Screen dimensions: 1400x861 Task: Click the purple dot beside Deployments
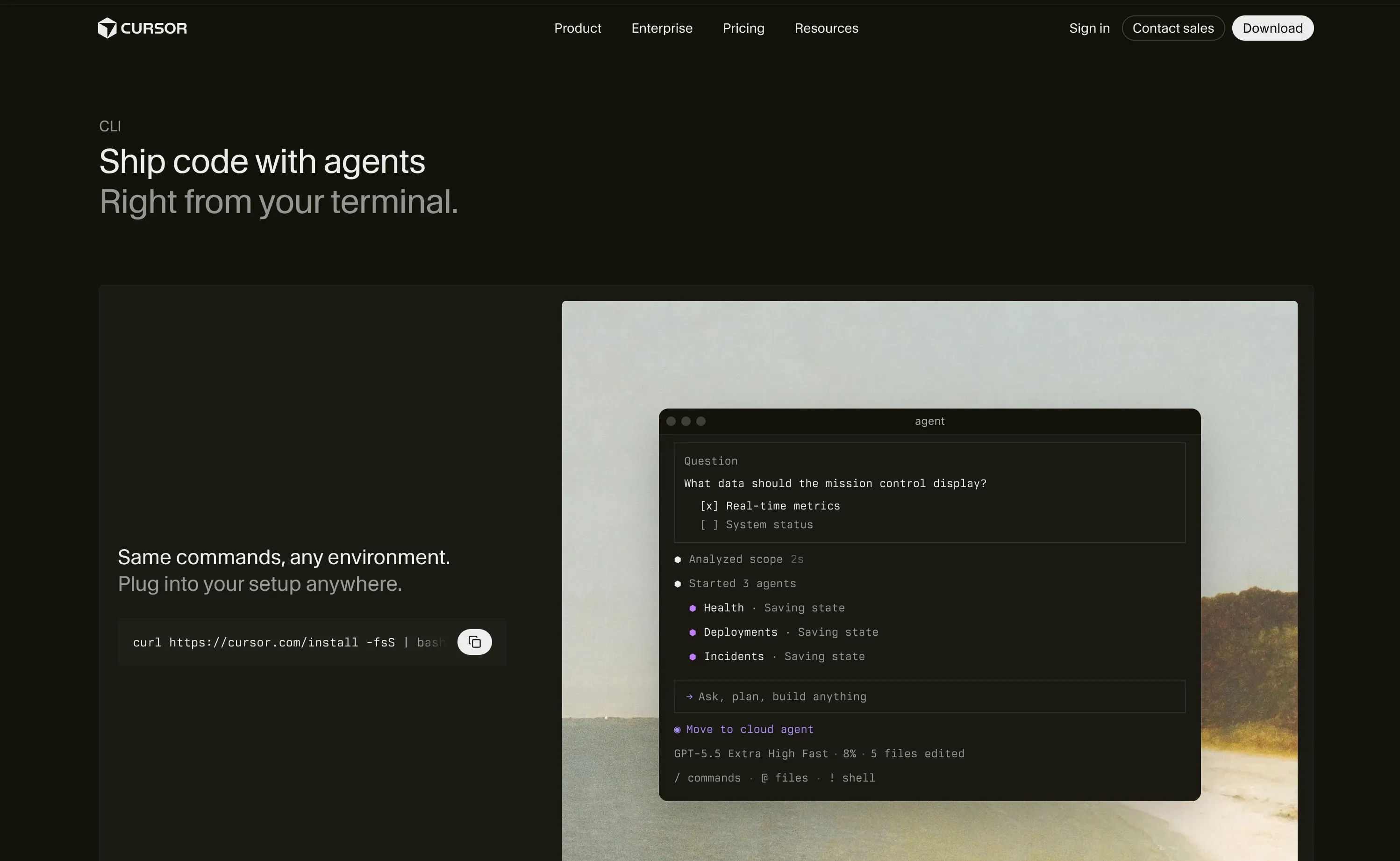(693, 632)
